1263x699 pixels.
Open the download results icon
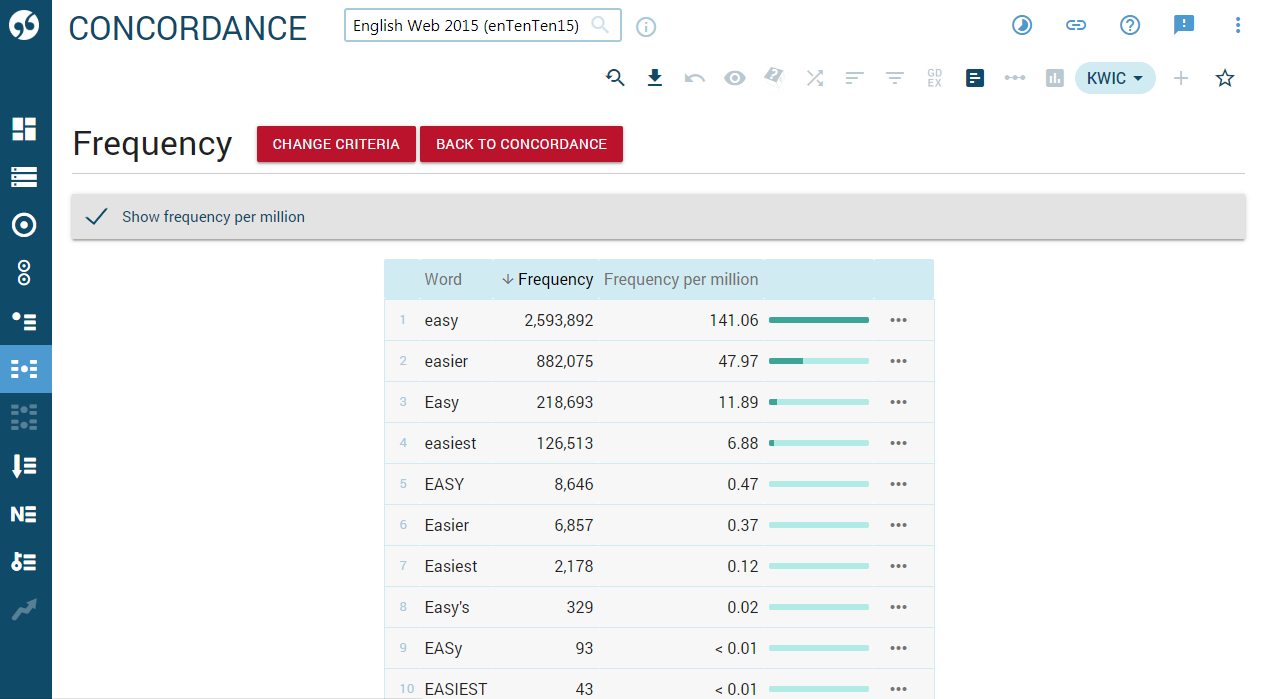655,77
